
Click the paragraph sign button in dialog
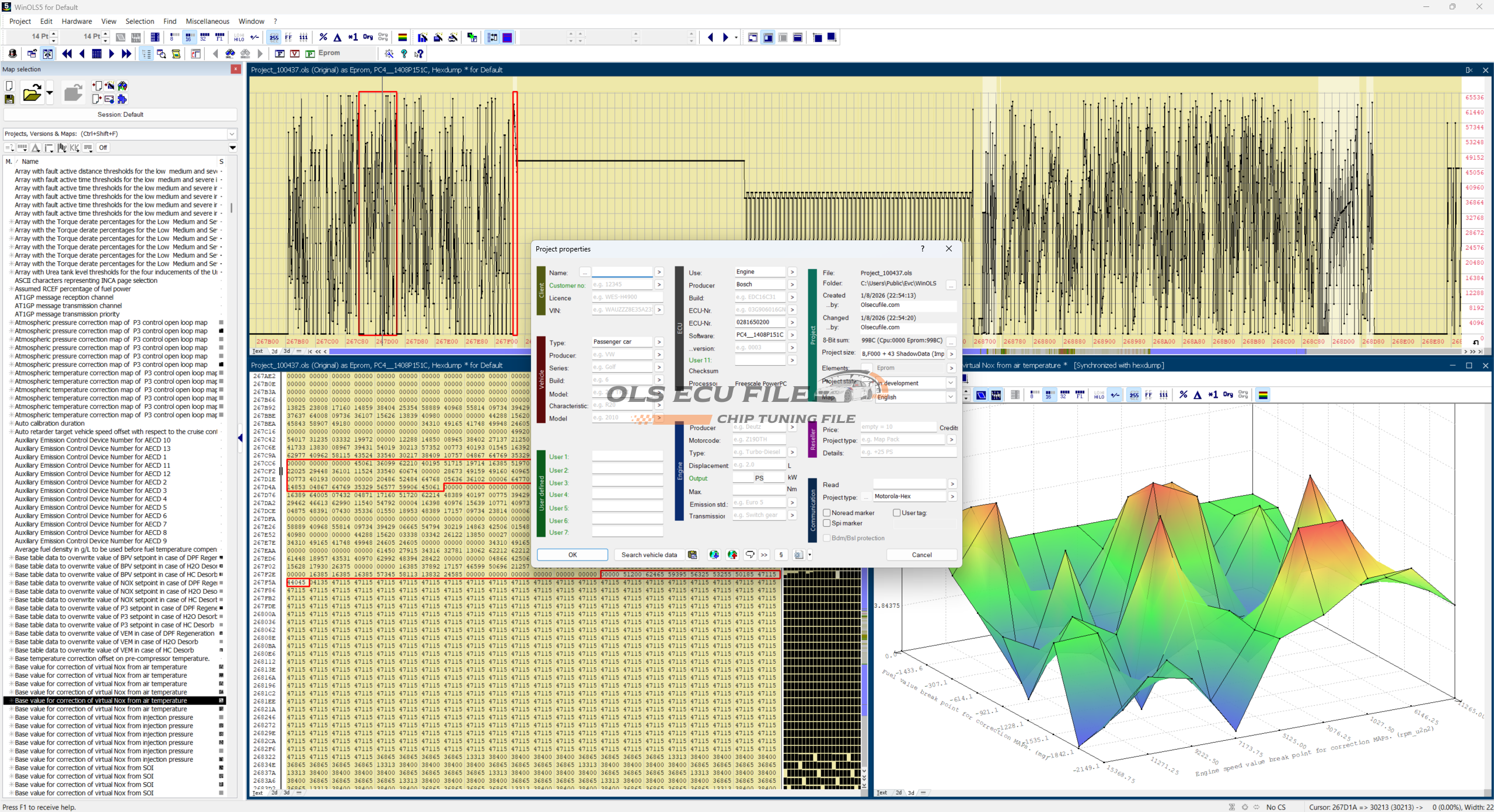(781, 555)
